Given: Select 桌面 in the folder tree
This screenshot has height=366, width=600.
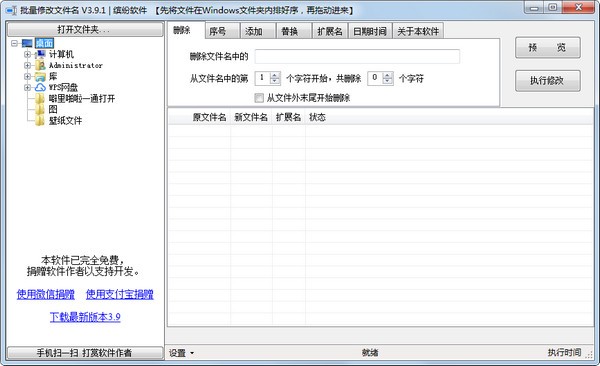Looking at the screenshot, I should coord(44,43).
